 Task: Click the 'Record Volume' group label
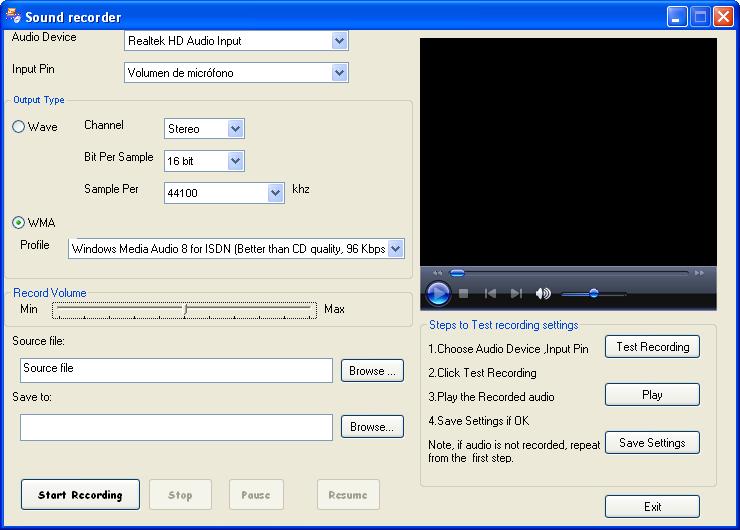click(x=50, y=293)
